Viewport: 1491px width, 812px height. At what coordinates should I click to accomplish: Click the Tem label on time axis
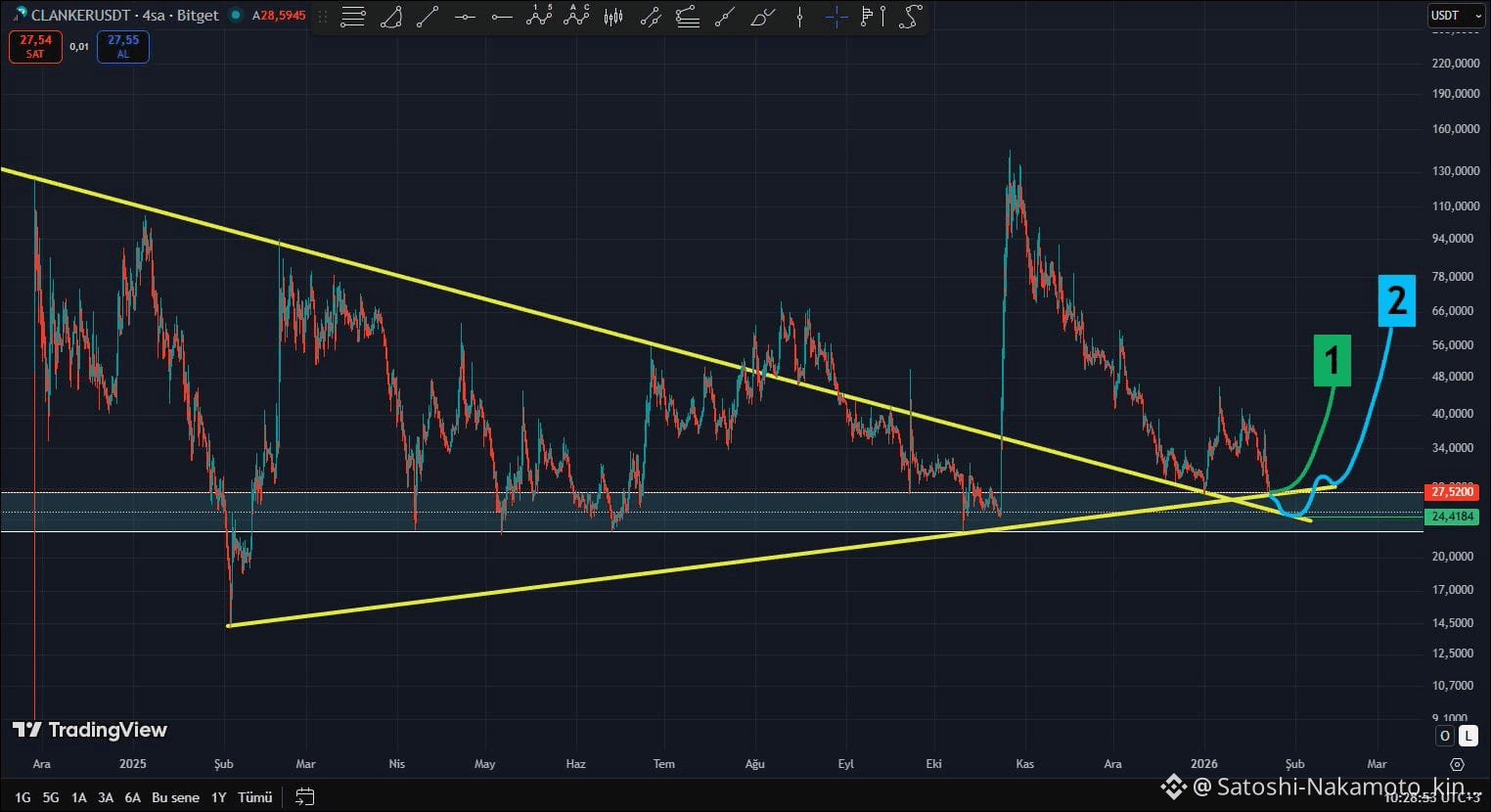[663, 764]
